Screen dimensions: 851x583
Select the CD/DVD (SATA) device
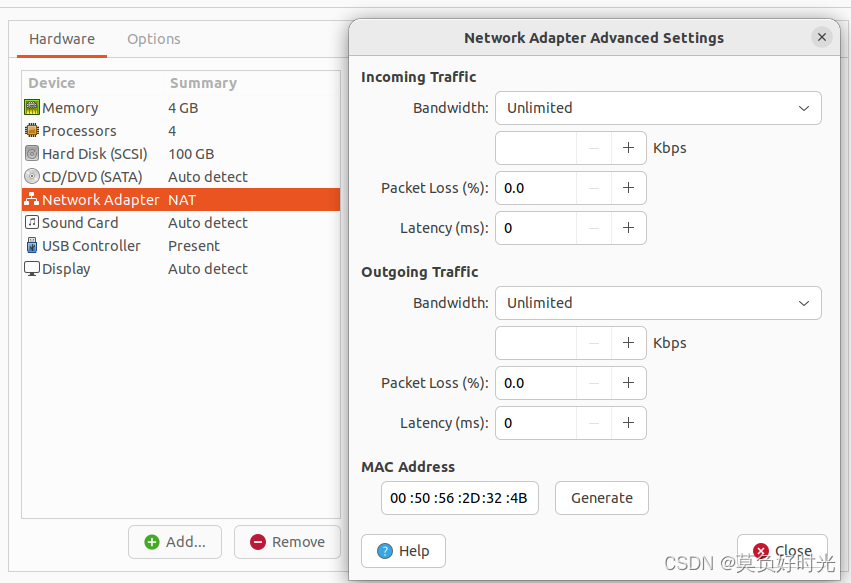point(31,176)
